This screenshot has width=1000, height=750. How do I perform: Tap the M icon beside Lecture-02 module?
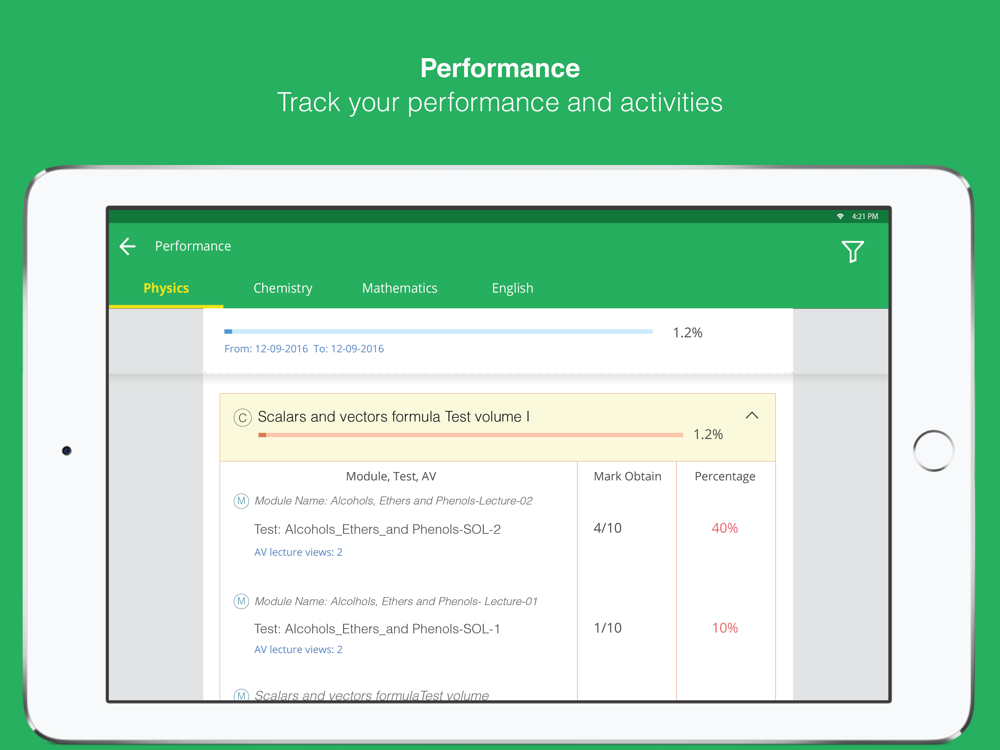point(241,501)
